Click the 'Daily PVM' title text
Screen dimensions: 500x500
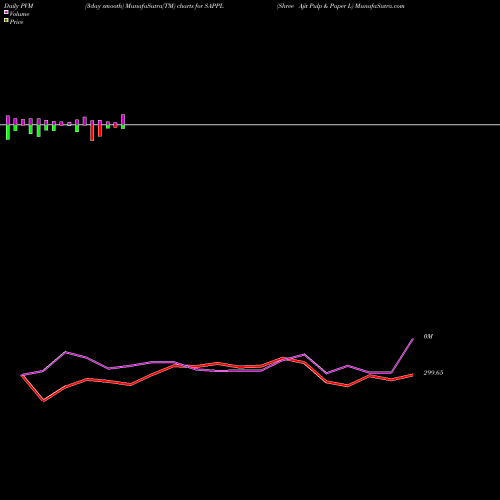click(19, 6)
